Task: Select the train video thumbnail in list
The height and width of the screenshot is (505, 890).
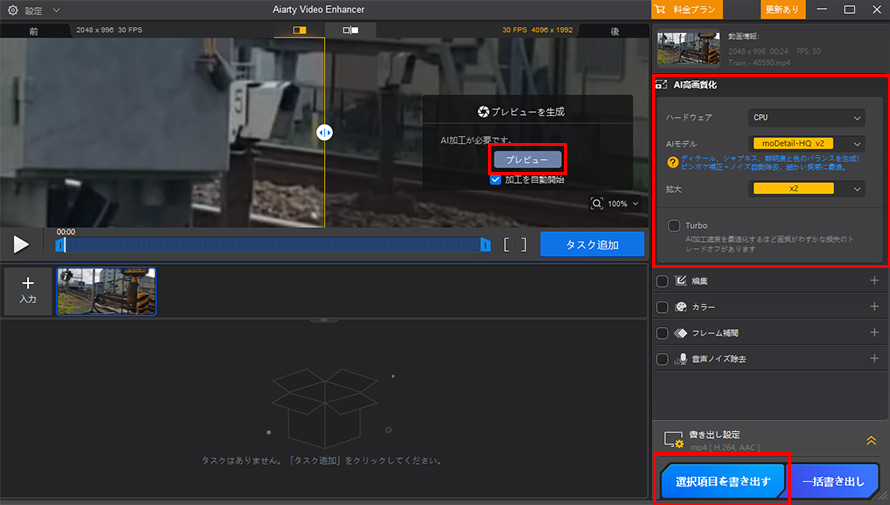Action: (106, 292)
